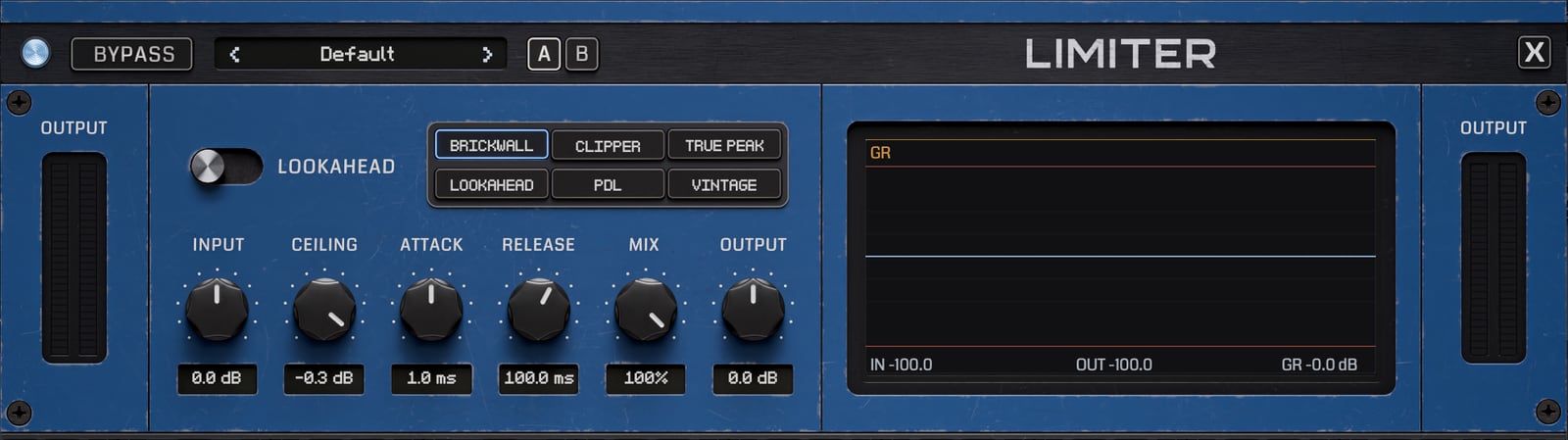Click the left OUTPUT level meter
1568x440 pixels.
(x=73, y=258)
